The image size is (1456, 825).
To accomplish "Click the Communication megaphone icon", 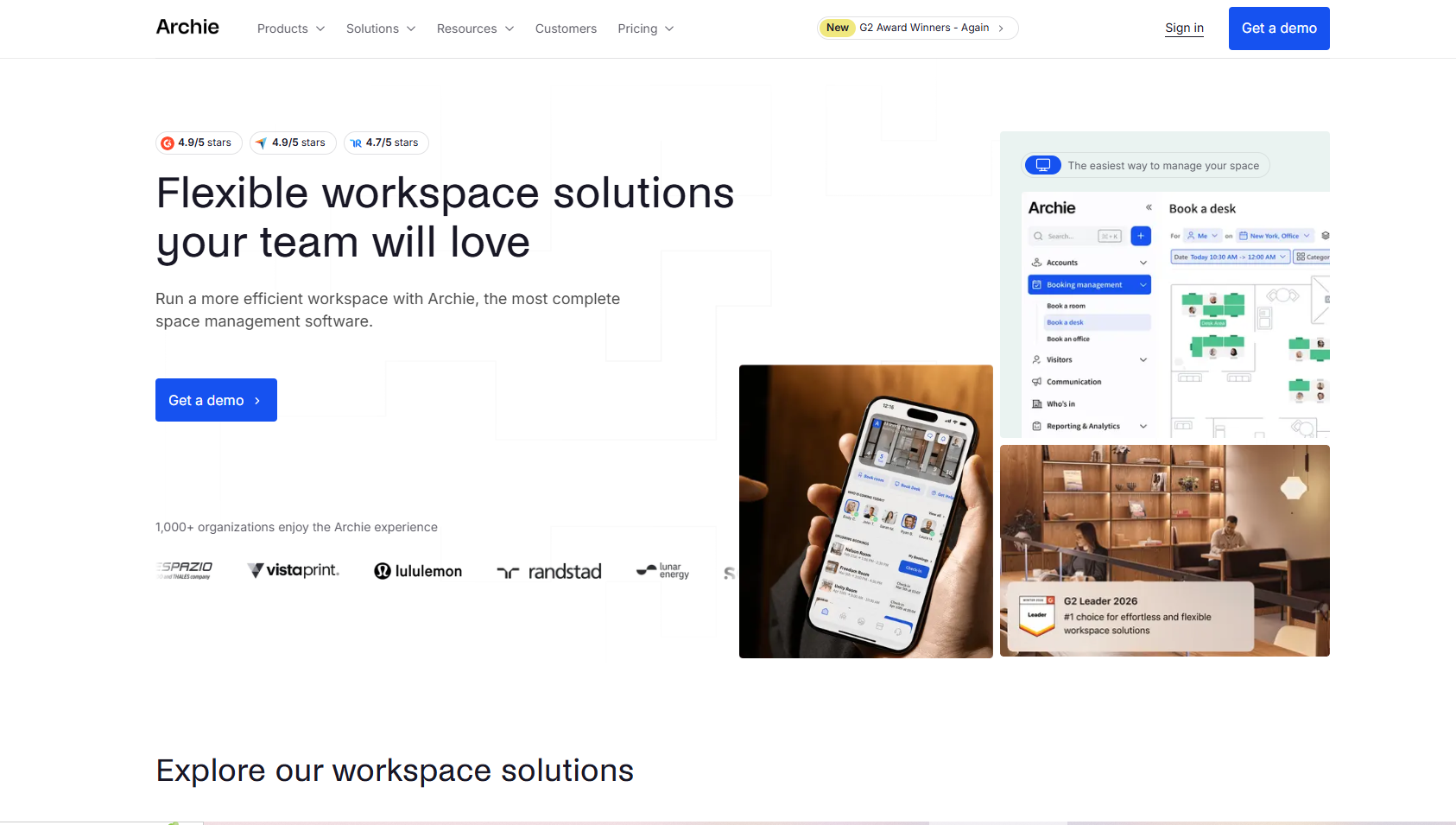I will click(x=1037, y=382).
